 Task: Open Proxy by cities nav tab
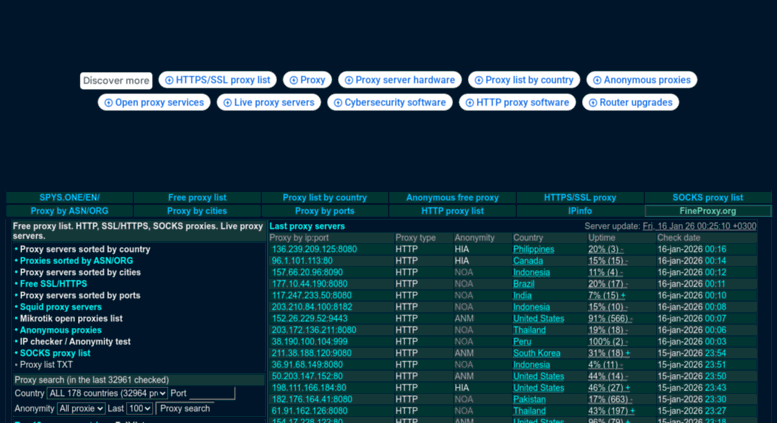coord(197,211)
